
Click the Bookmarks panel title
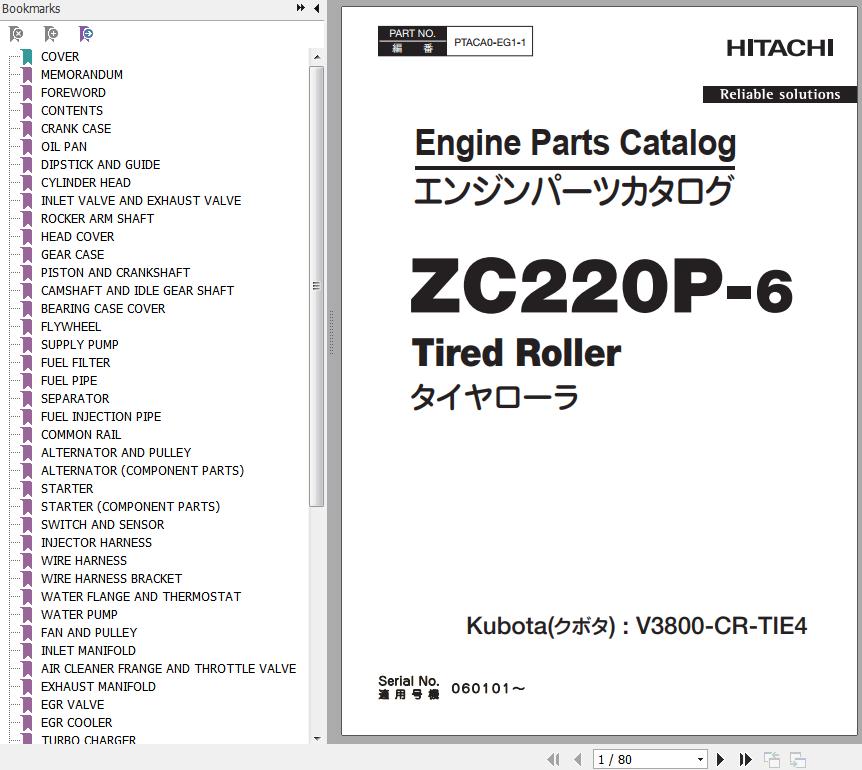[x=31, y=8]
